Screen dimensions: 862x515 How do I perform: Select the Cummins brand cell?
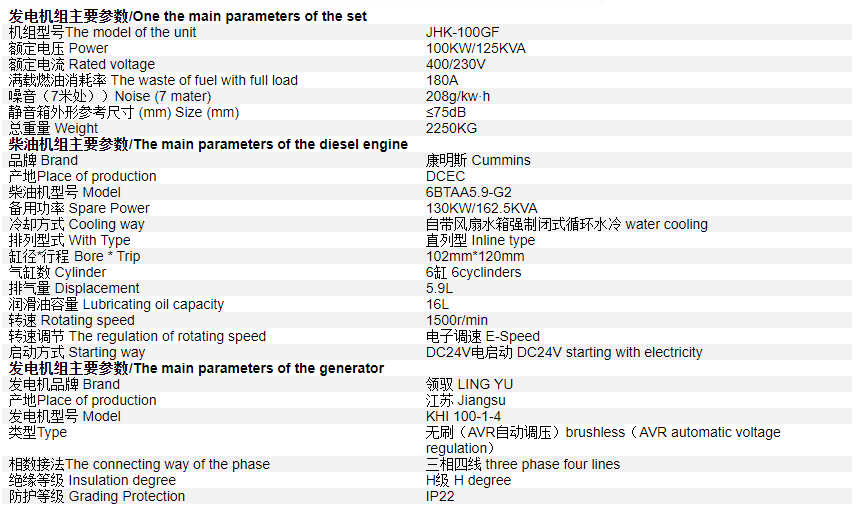pos(478,160)
